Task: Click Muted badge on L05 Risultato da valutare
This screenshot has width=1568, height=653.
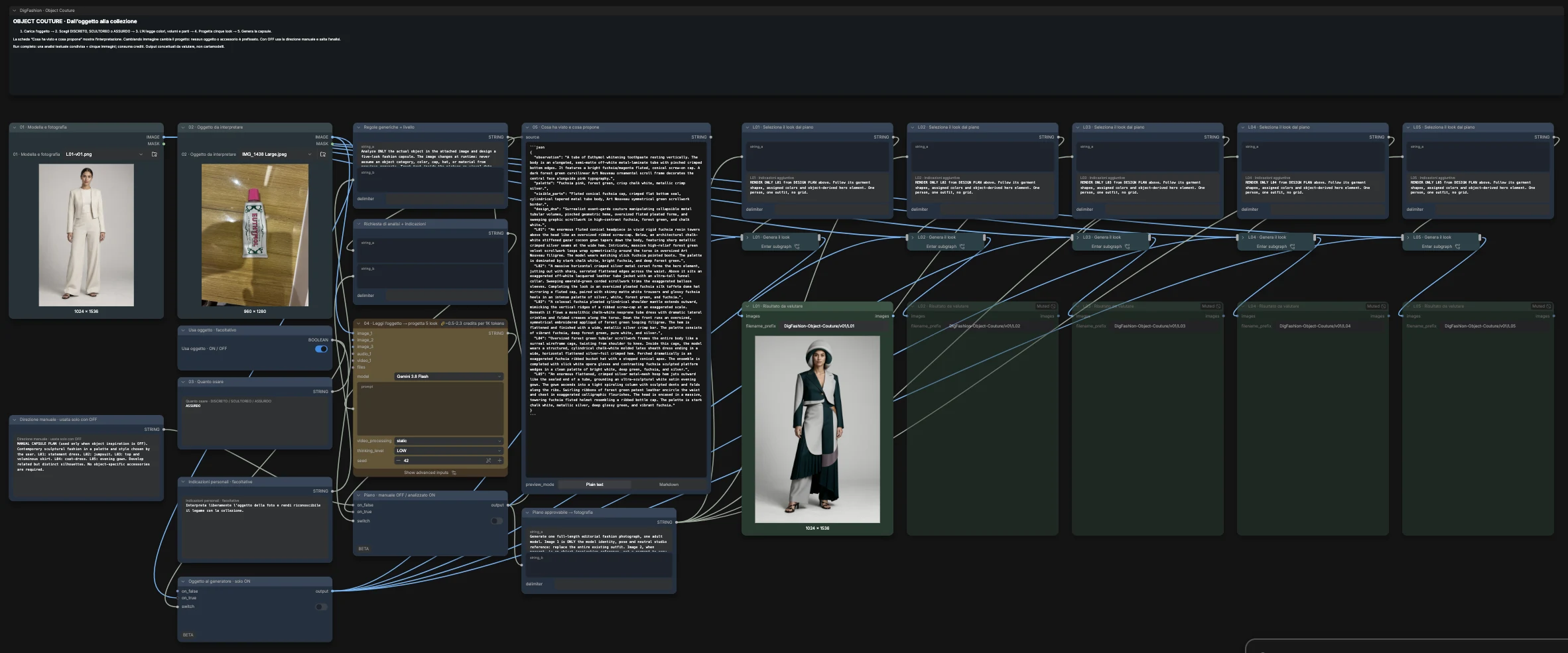Action: [x=1541, y=306]
